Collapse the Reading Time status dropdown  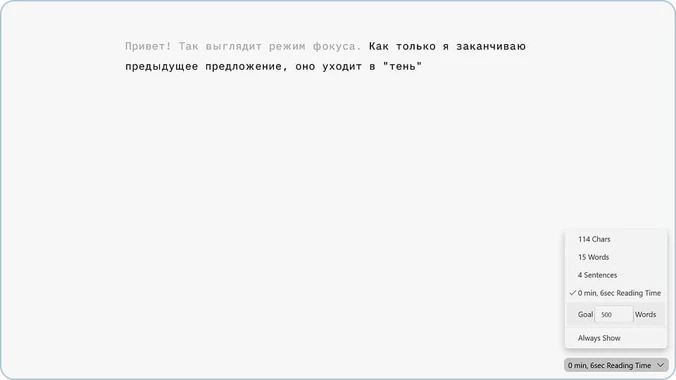click(616, 365)
